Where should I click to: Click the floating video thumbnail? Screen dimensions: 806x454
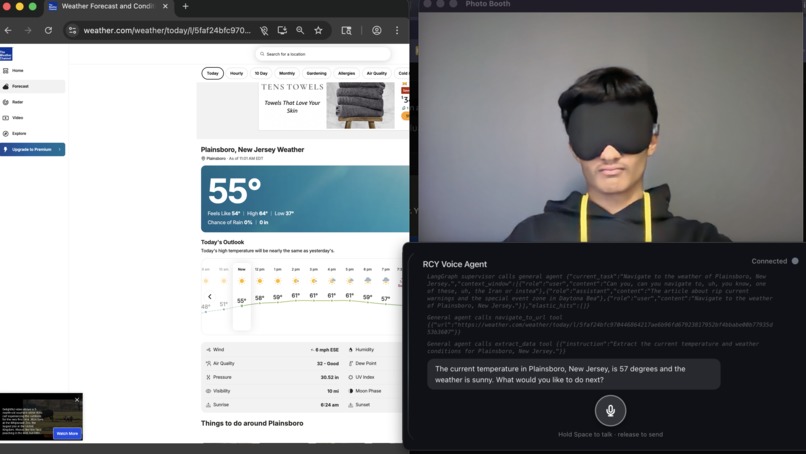pos(41,416)
